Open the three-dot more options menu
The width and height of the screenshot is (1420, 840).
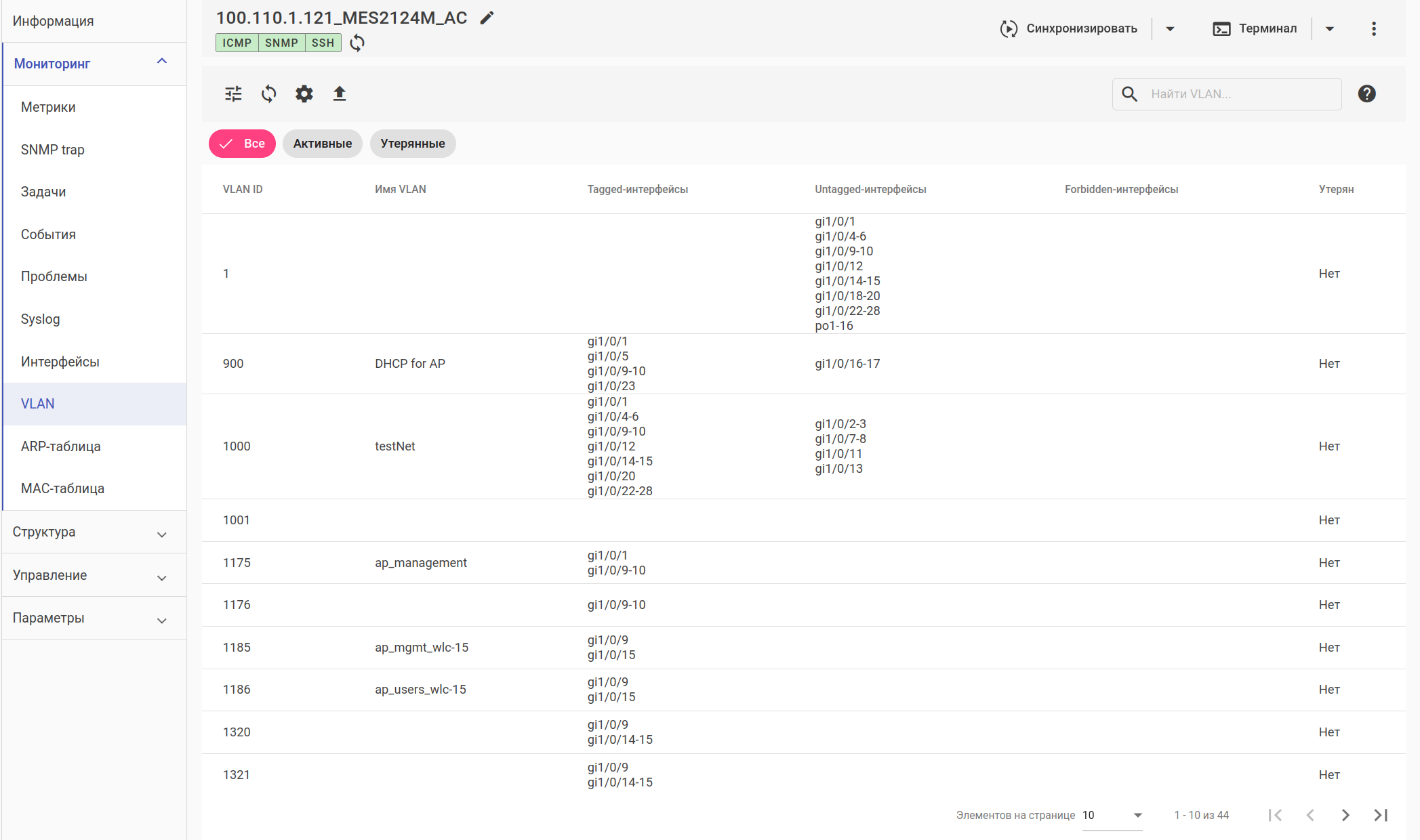[1373, 28]
